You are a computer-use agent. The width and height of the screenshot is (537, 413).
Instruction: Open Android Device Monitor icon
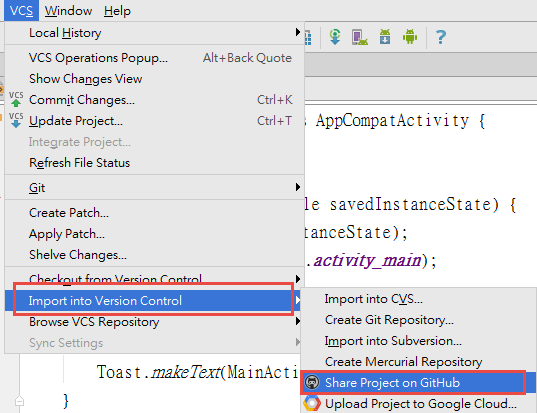(410, 36)
